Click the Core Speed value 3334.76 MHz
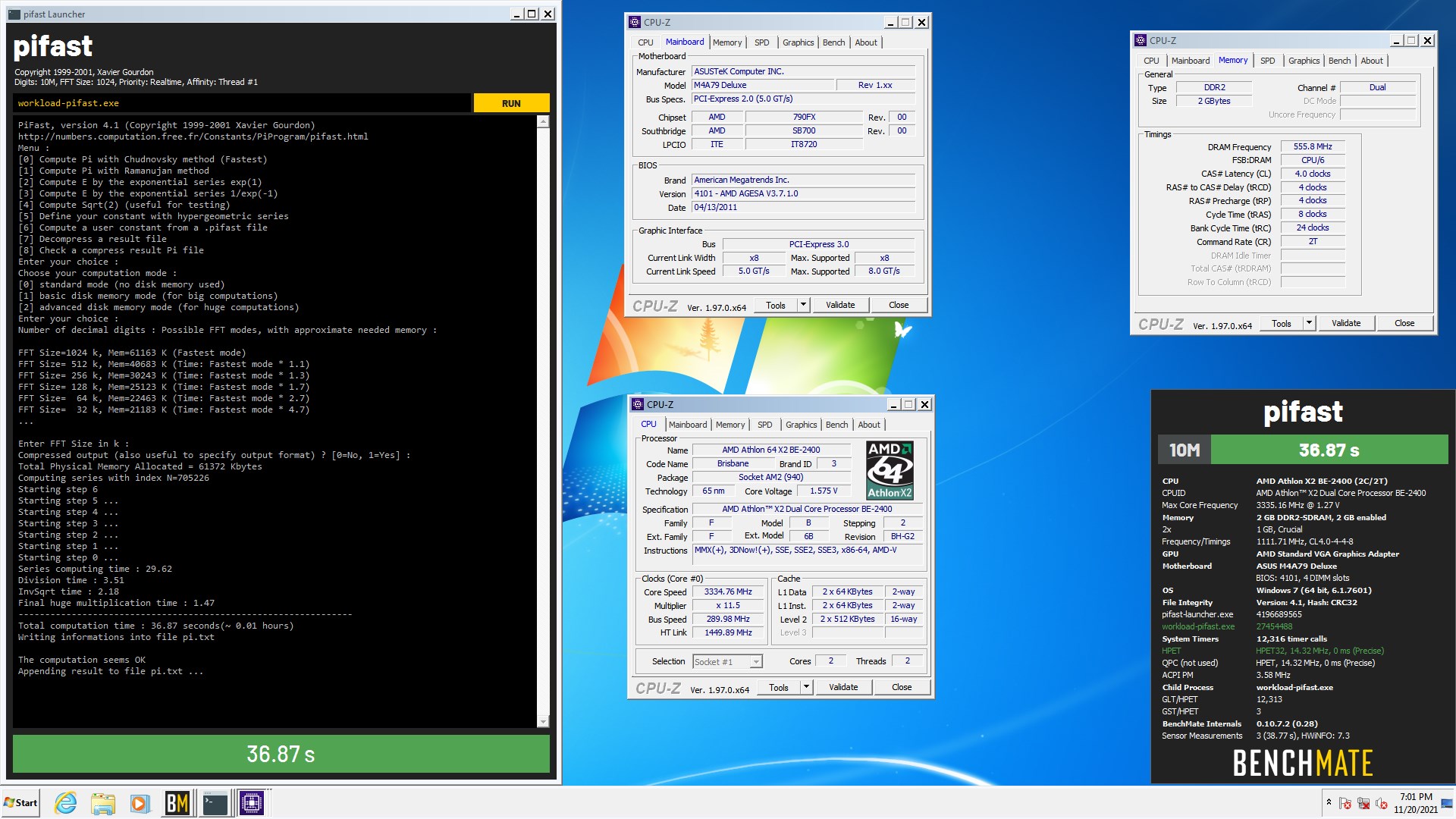This screenshot has height=819, width=1456. 728,592
